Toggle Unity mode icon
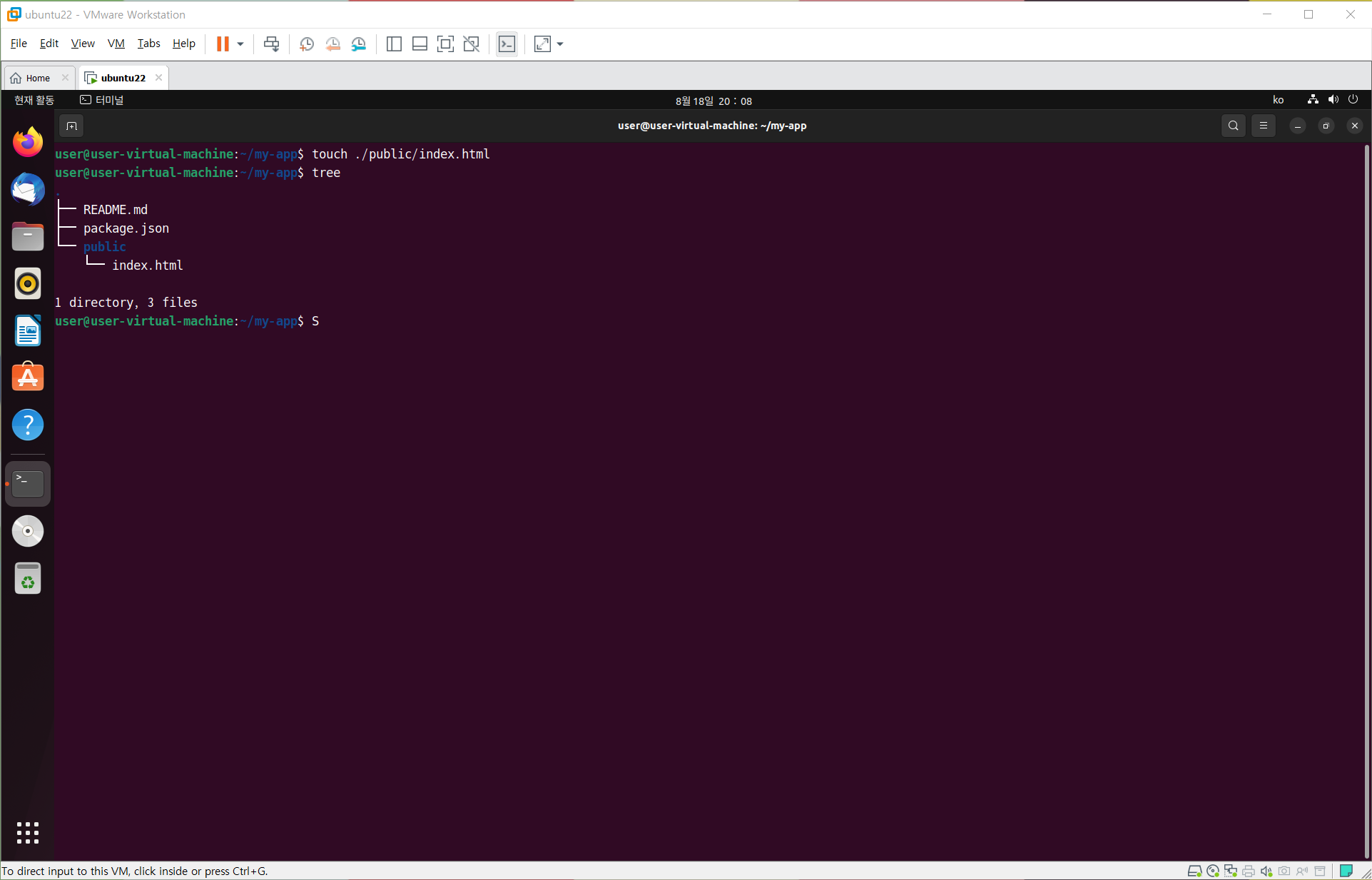The height and width of the screenshot is (880, 1372). (471, 44)
